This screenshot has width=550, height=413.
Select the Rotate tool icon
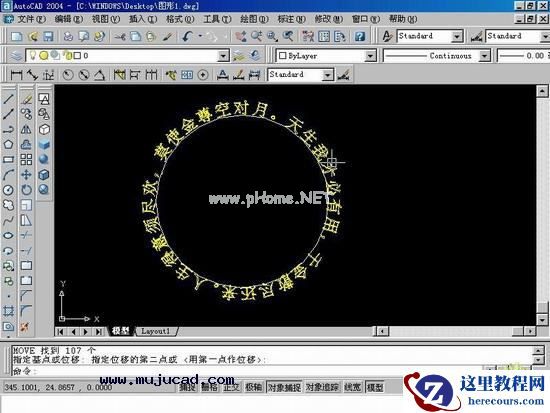[26, 190]
